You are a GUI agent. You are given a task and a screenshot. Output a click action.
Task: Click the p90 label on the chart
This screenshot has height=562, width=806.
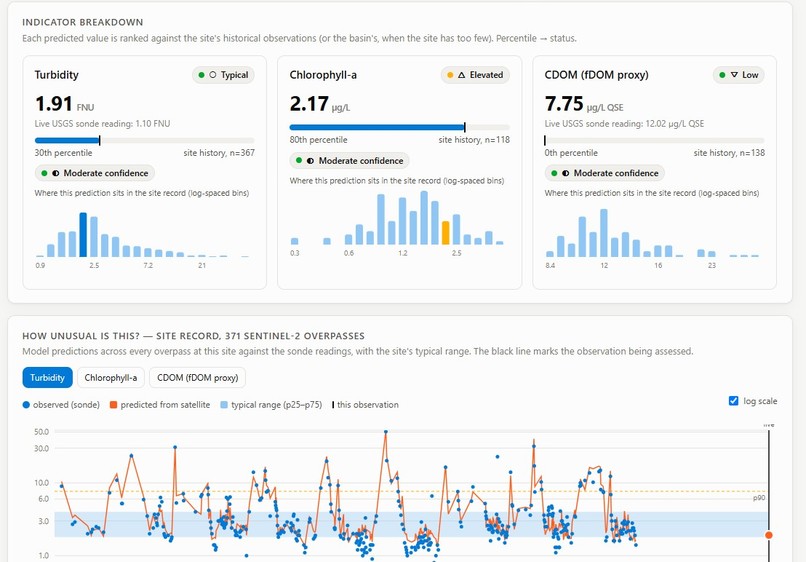pyautogui.click(x=759, y=498)
